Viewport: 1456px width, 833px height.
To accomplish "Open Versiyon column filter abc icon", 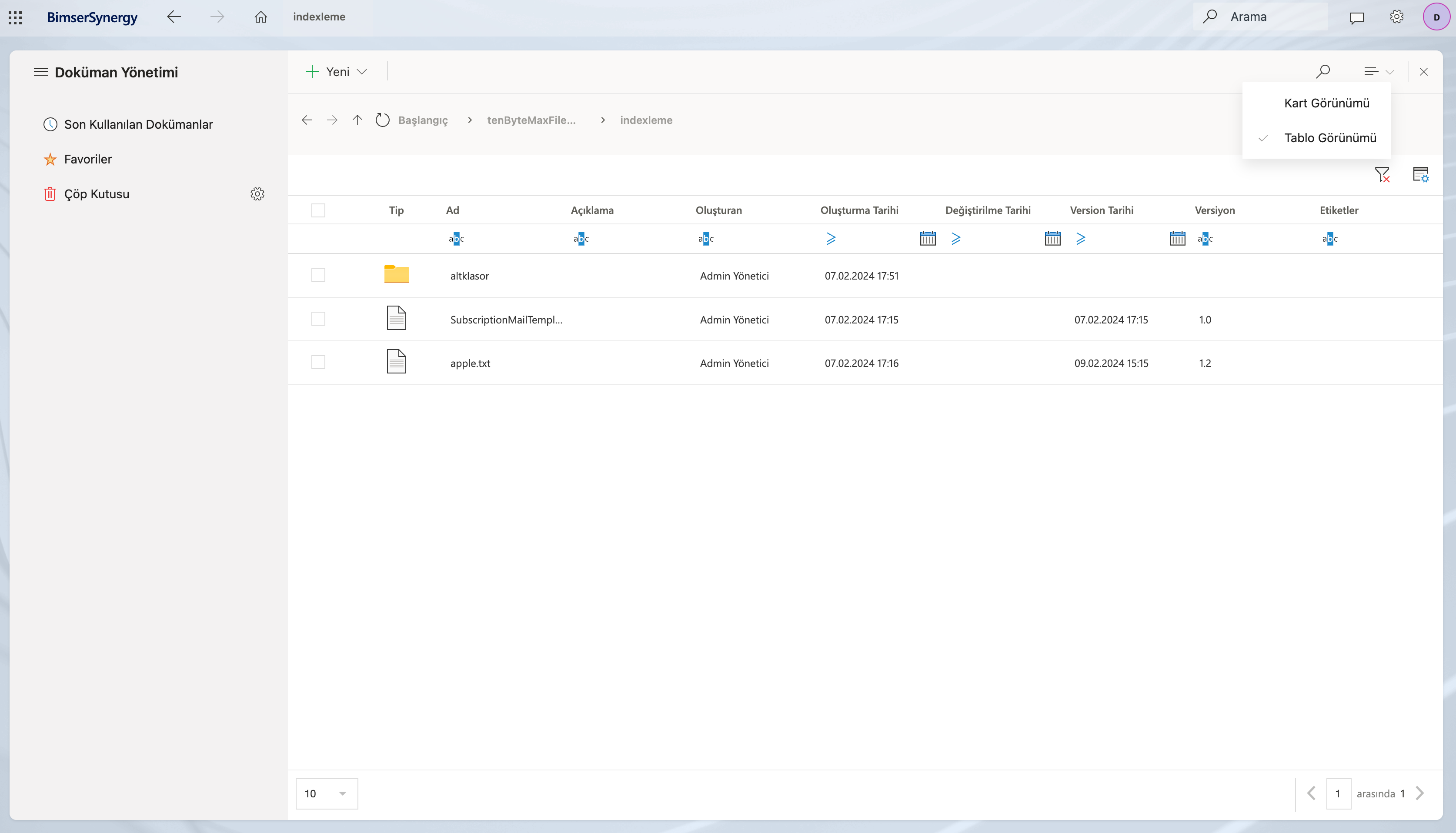I will click(1205, 239).
